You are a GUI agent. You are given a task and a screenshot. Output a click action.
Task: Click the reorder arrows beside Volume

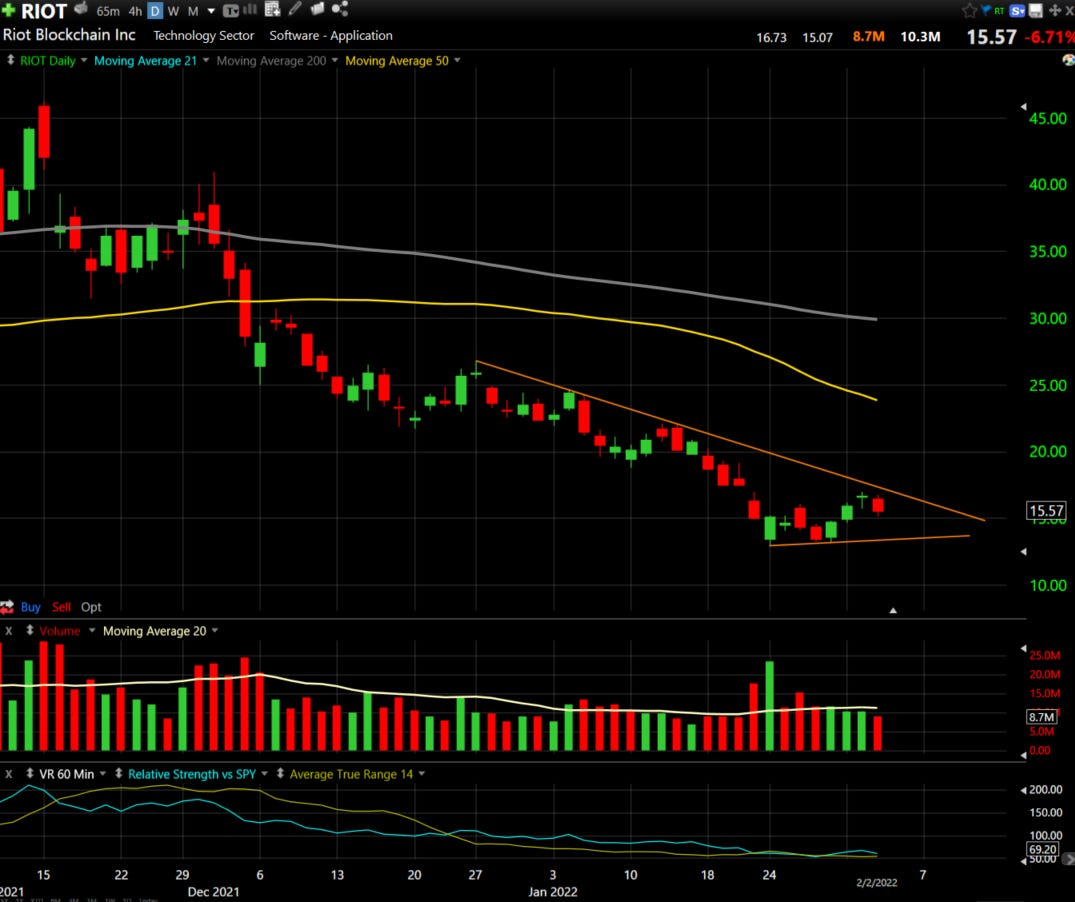[29, 631]
